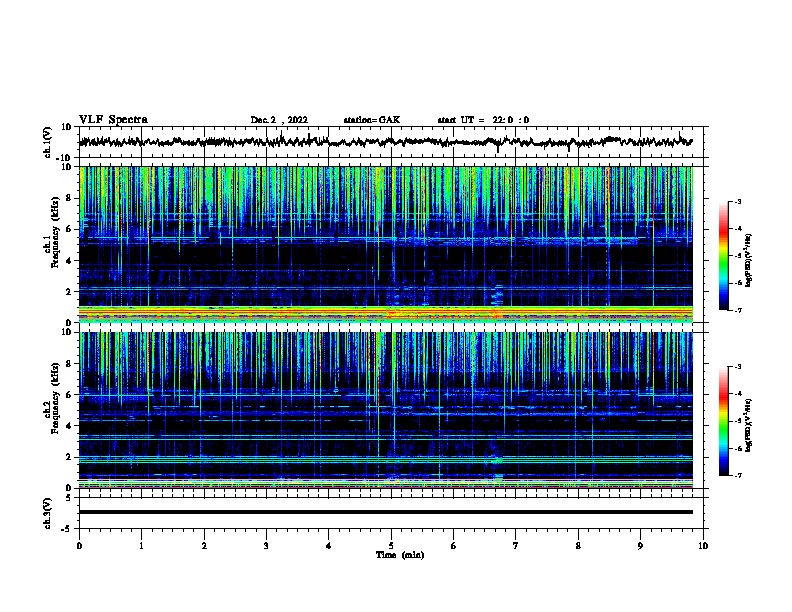The height and width of the screenshot is (612, 792).
Task: Click the "station=GAK" label
Action: 371,120
